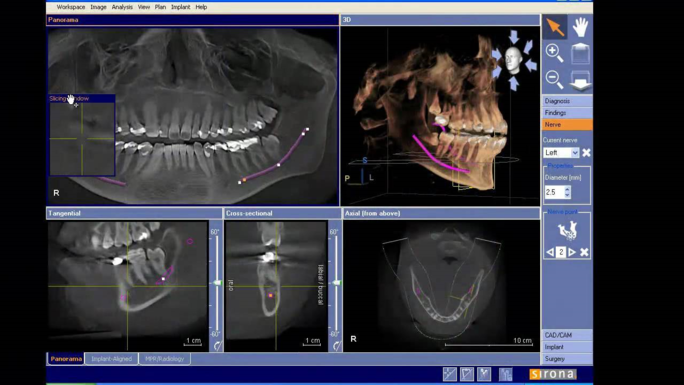This screenshot has height=385, width=684.
Task: Increase the nerve Diameter stepper value
Action: [x=567, y=189]
